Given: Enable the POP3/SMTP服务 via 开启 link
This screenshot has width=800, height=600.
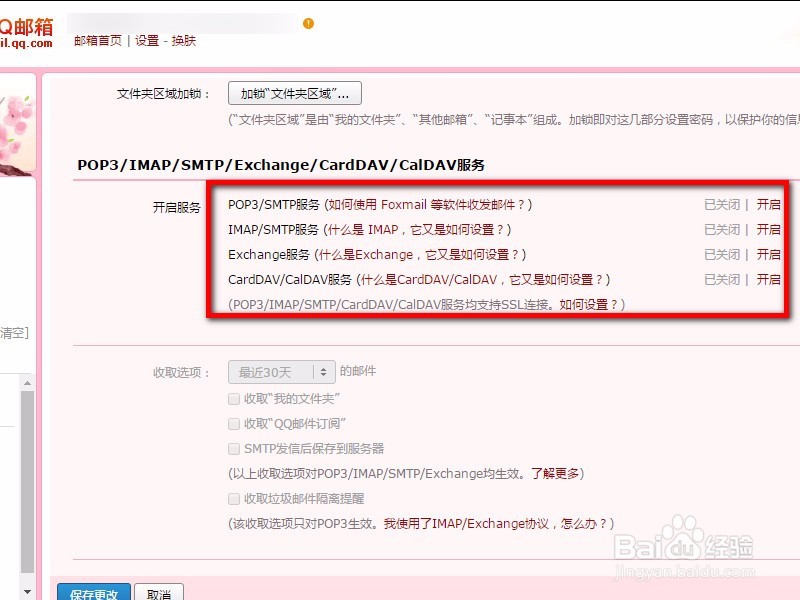Looking at the screenshot, I should click(768, 205).
